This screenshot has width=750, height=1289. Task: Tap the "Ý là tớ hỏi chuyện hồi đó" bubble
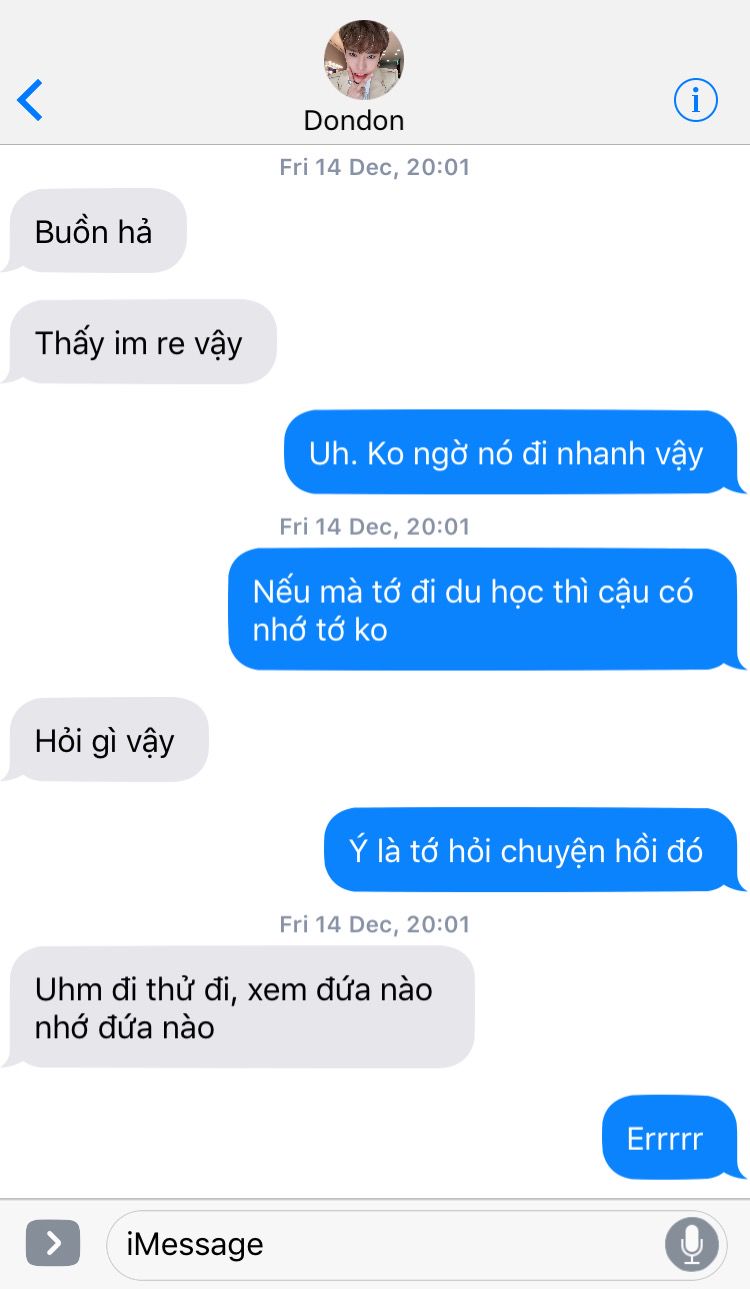pyautogui.click(x=534, y=850)
